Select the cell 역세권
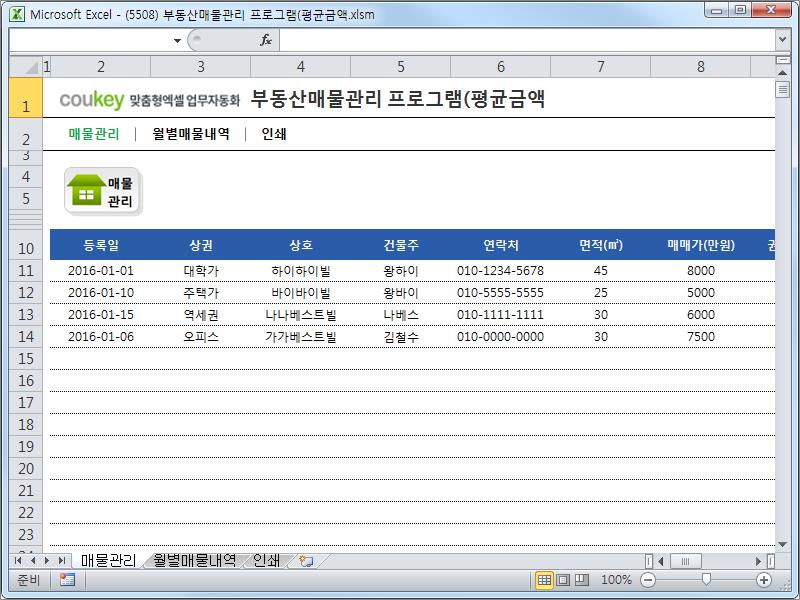The height and width of the screenshot is (600, 800). 201,315
